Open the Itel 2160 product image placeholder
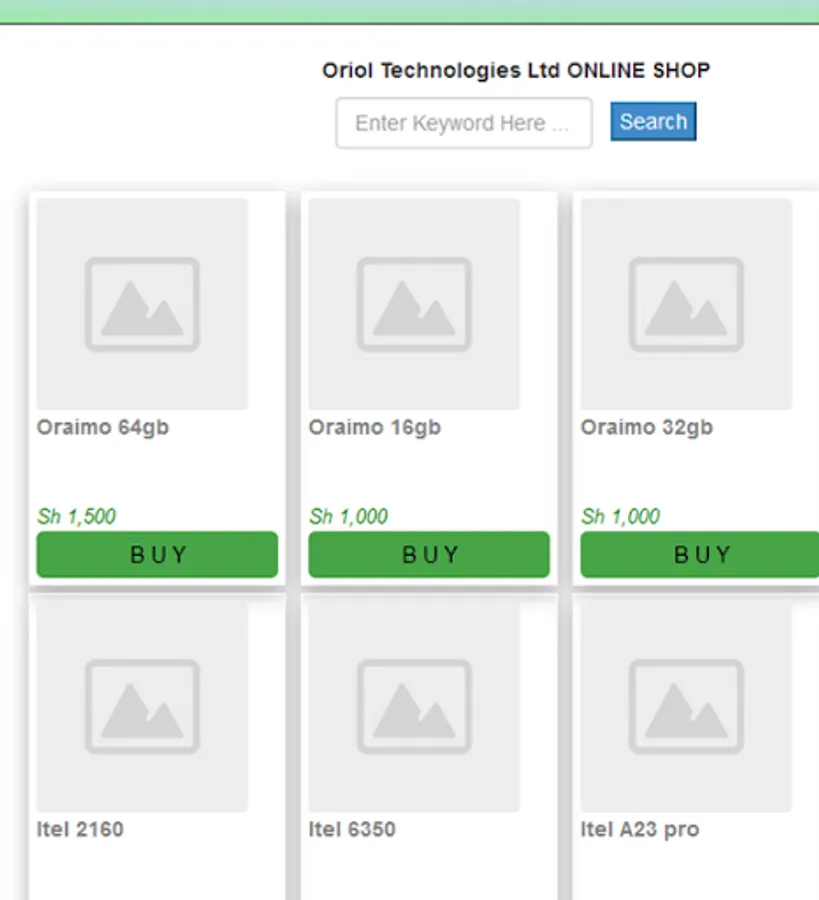This screenshot has width=819, height=900. (x=142, y=707)
